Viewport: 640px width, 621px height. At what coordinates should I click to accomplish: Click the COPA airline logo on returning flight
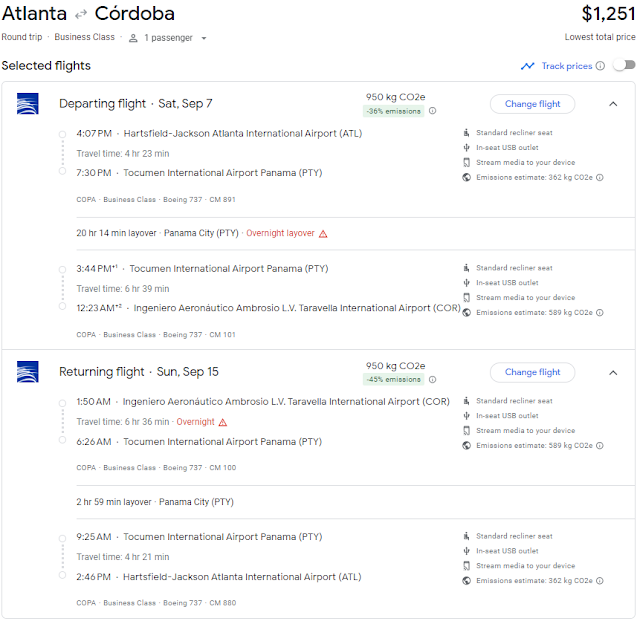tap(28, 372)
